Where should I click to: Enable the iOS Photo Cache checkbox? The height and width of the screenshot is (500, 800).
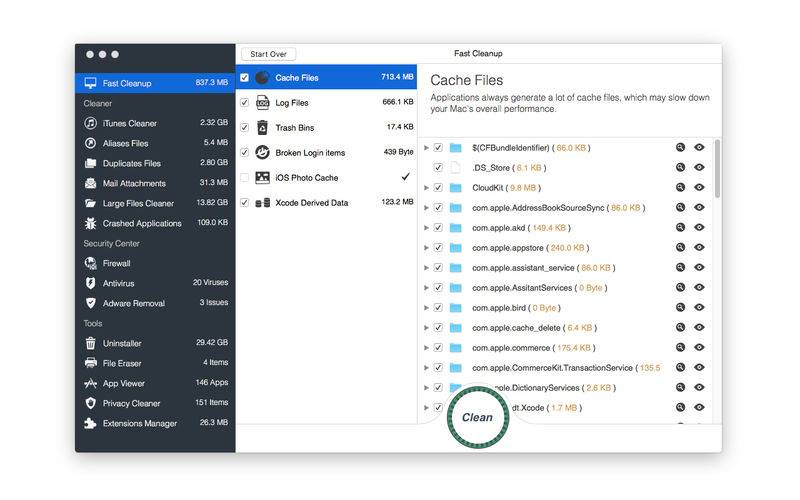pyautogui.click(x=244, y=178)
